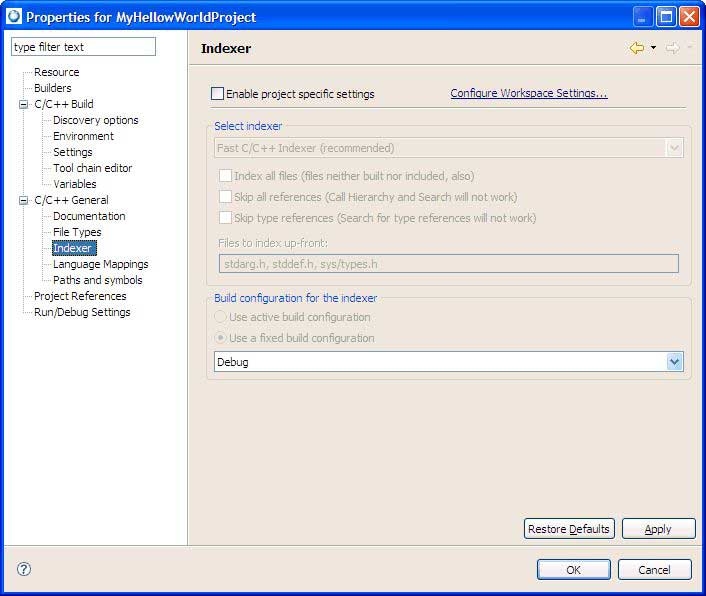Click the OK button
This screenshot has width=706, height=596.
pyautogui.click(x=573, y=570)
